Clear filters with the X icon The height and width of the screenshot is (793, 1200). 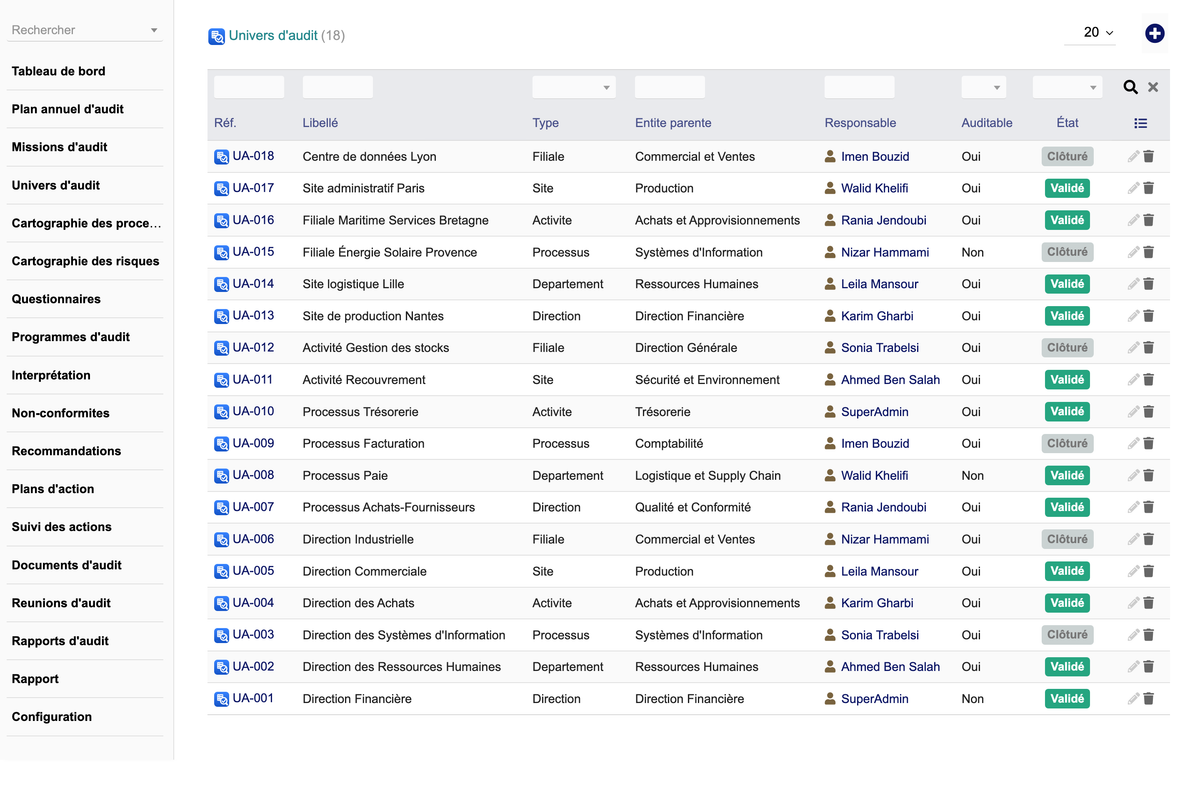click(1153, 87)
